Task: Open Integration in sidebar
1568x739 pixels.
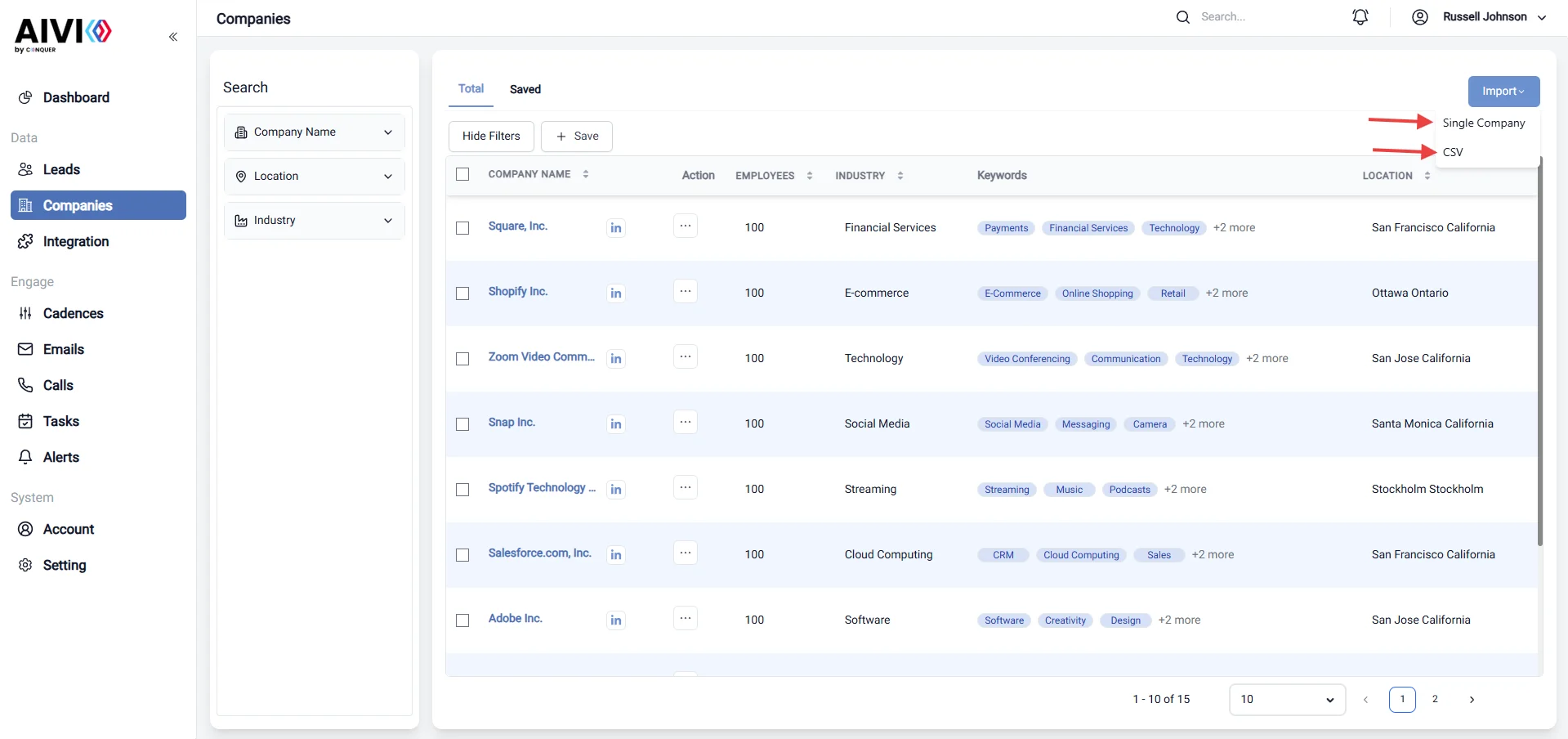Action: [98, 241]
